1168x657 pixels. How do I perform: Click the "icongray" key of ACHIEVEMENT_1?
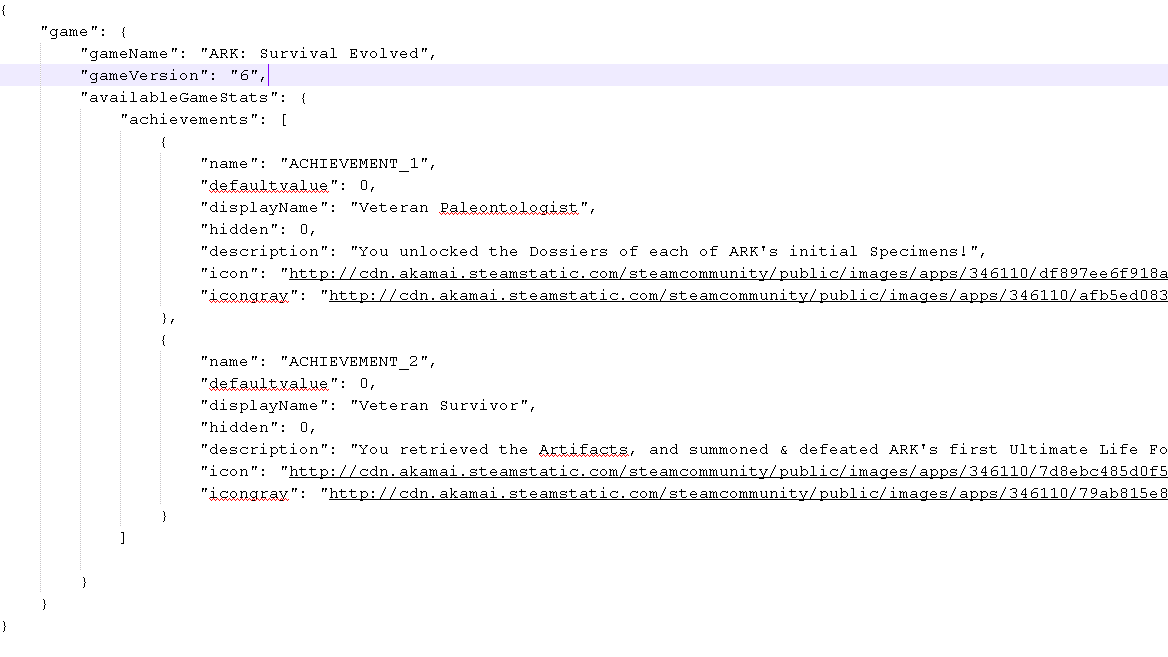(248, 296)
